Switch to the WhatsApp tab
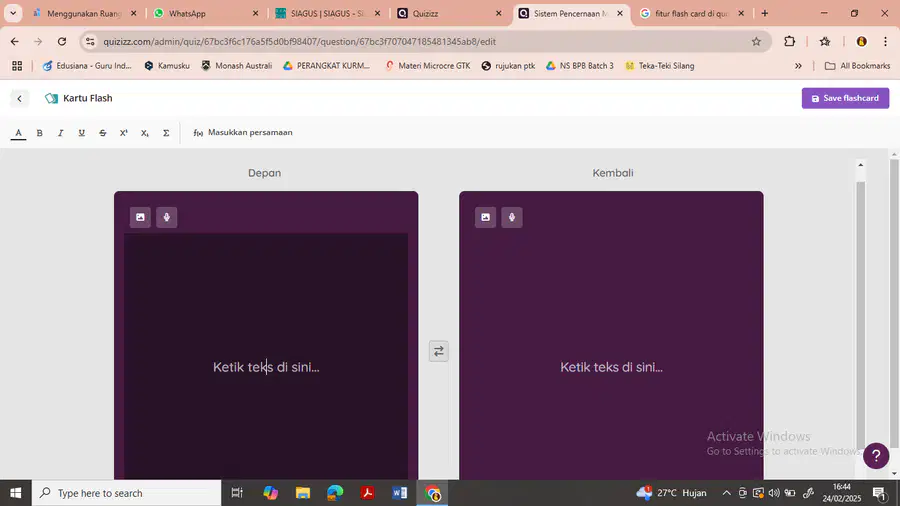Viewport: 900px width, 506px height. [207, 13]
